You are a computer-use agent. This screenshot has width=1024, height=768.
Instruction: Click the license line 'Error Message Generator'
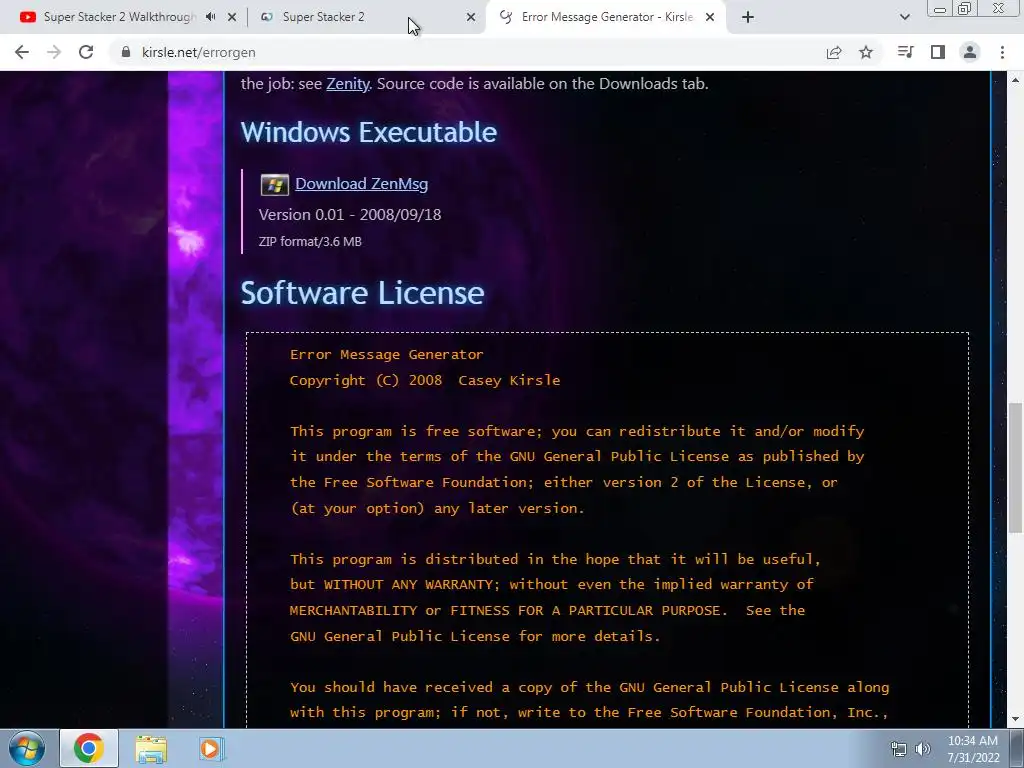pos(387,355)
